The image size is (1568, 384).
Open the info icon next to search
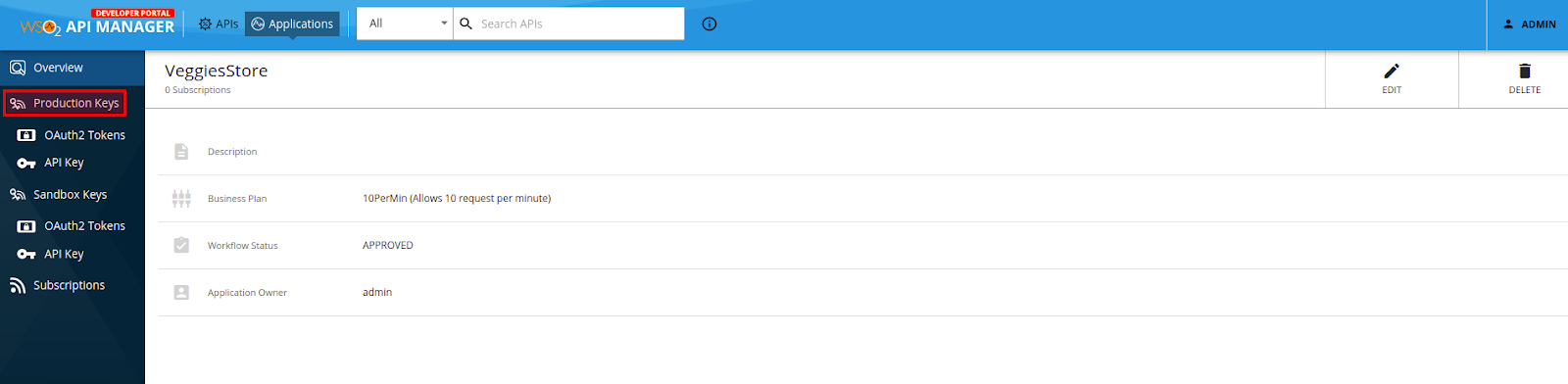click(x=710, y=24)
